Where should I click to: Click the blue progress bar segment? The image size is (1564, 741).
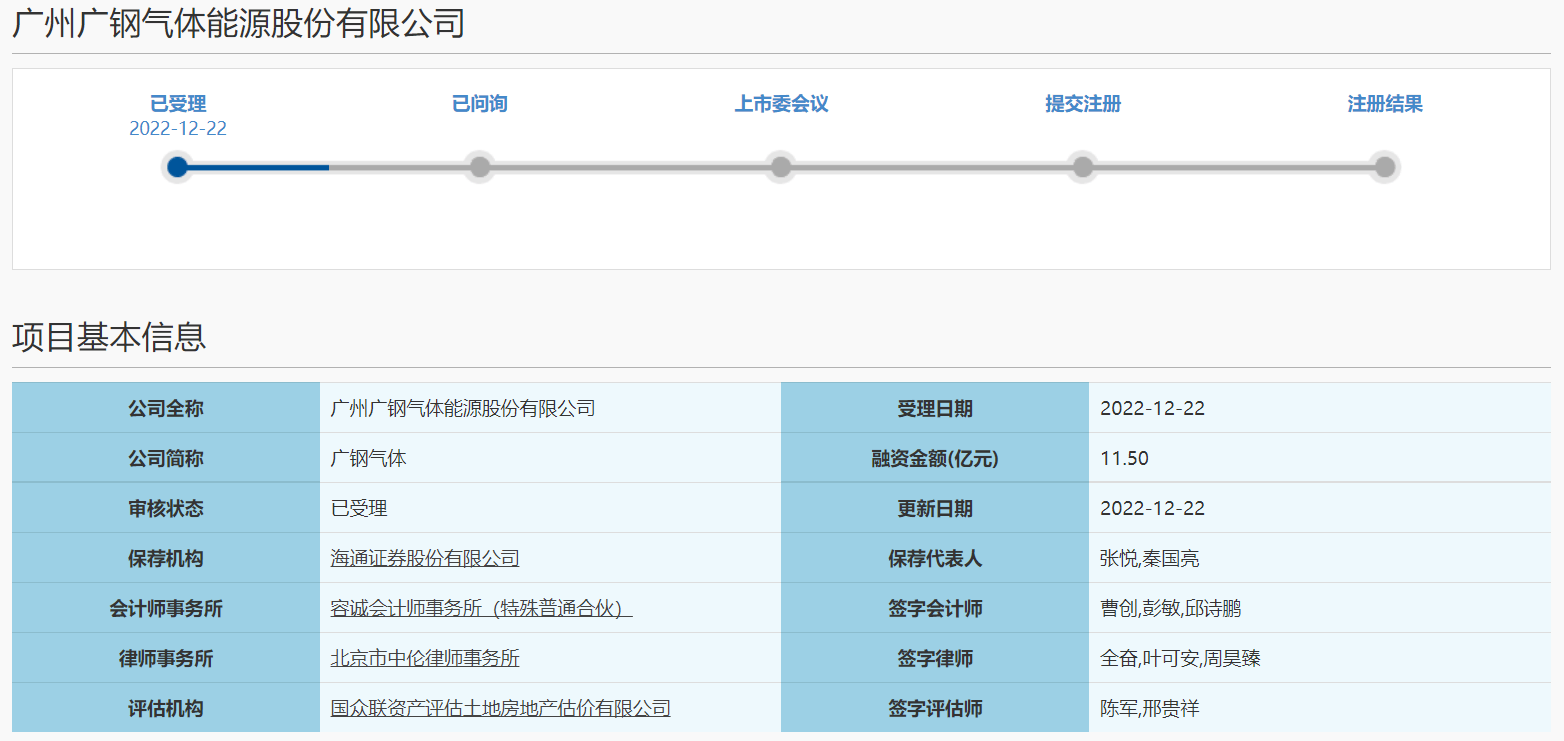coord(255,167)
